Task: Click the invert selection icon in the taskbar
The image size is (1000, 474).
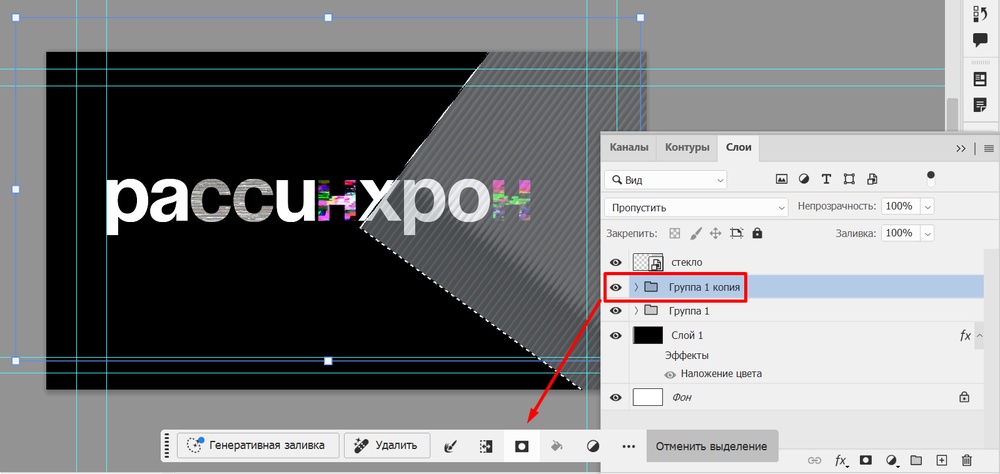Action: tap(485, 446)
